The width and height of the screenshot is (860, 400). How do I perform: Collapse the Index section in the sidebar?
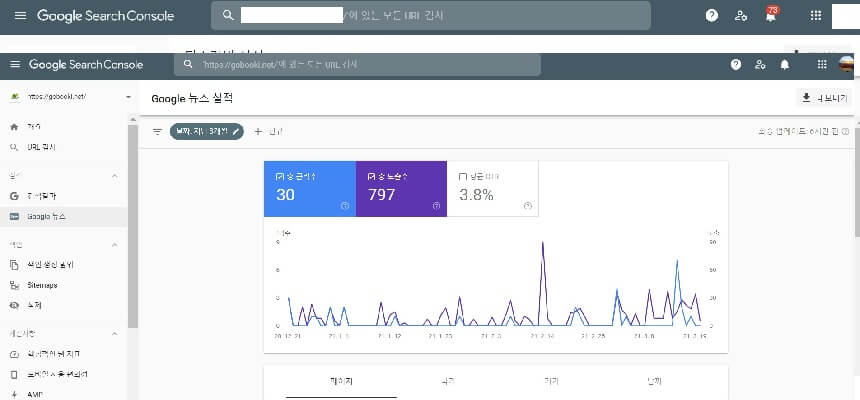tap(115, 245)
